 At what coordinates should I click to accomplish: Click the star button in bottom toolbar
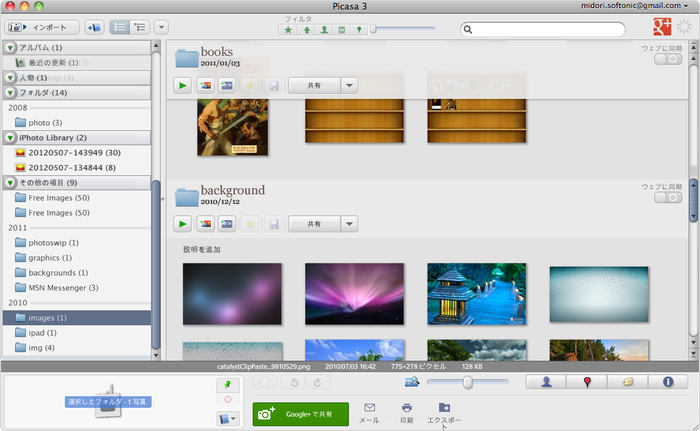265,382
